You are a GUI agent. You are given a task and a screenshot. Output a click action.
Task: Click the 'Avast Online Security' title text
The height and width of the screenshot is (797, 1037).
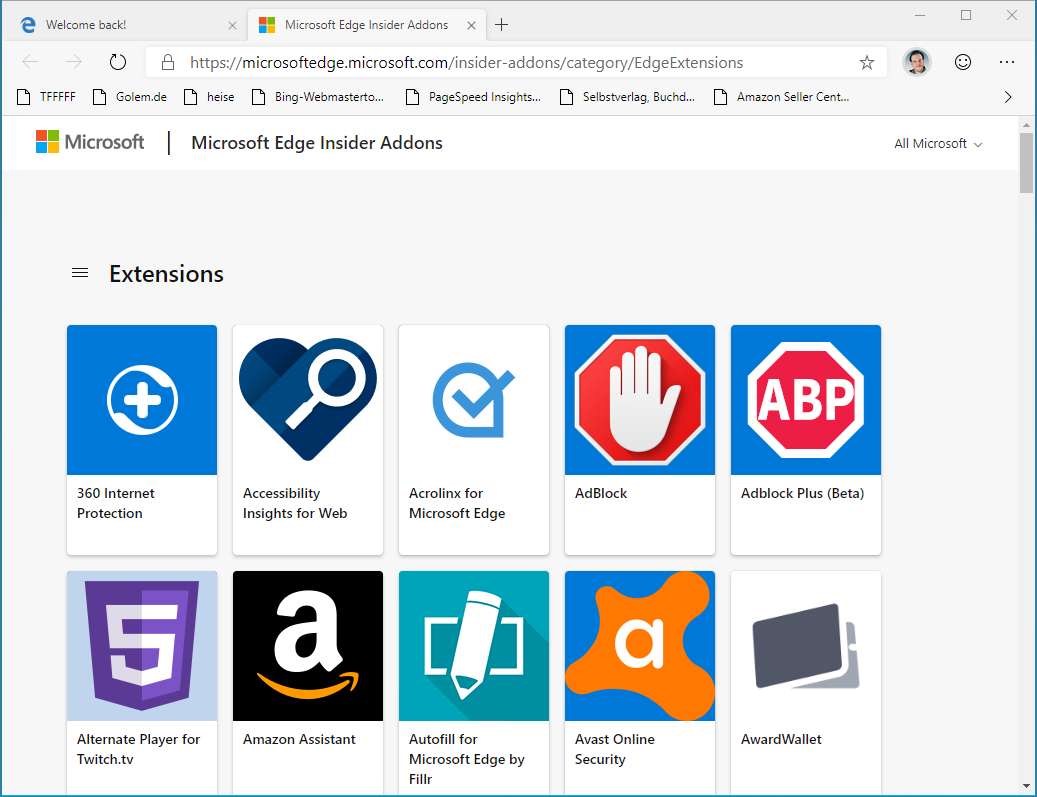click(614, 749)
